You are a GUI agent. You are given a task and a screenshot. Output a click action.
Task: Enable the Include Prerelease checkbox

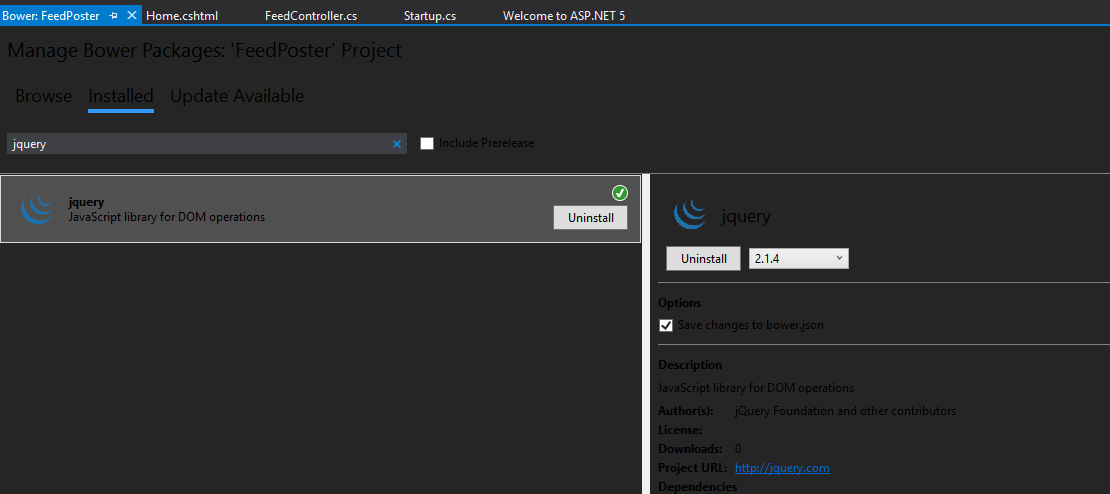(427, 143)
